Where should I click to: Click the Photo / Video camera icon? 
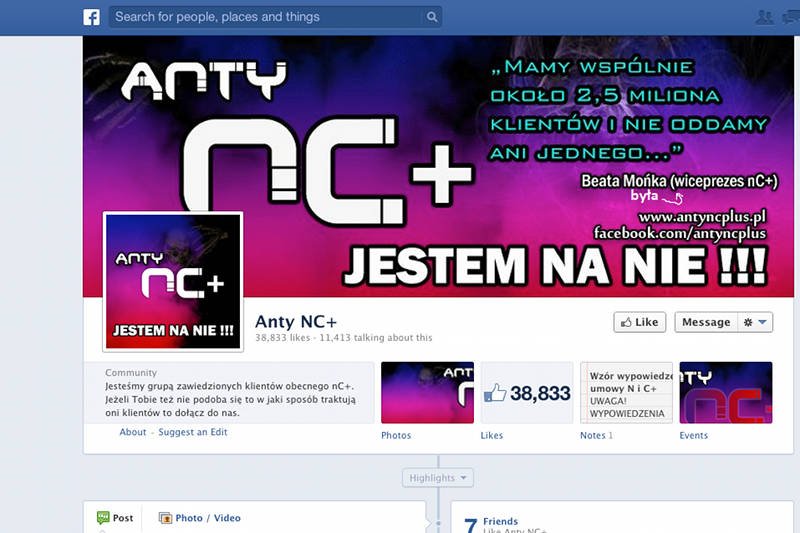click(x=165, y=518)
